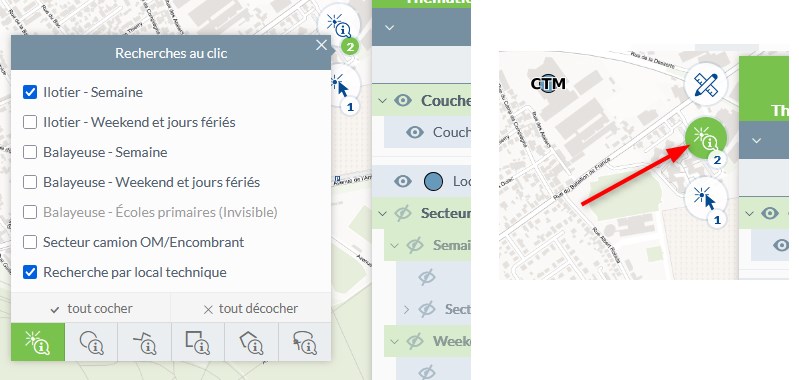Show the Secteur layer group
Screen dimensions: 799x380
pyautogui.click(x=403, y=213)
